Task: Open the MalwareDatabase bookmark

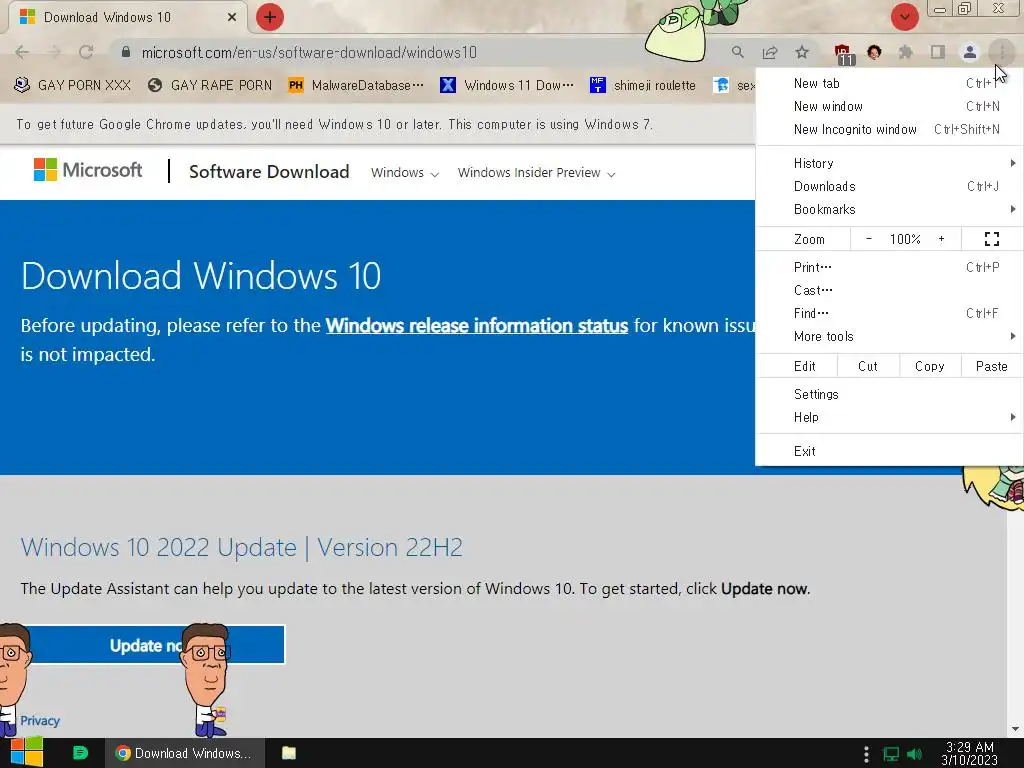Action: [x=356, y=85]
